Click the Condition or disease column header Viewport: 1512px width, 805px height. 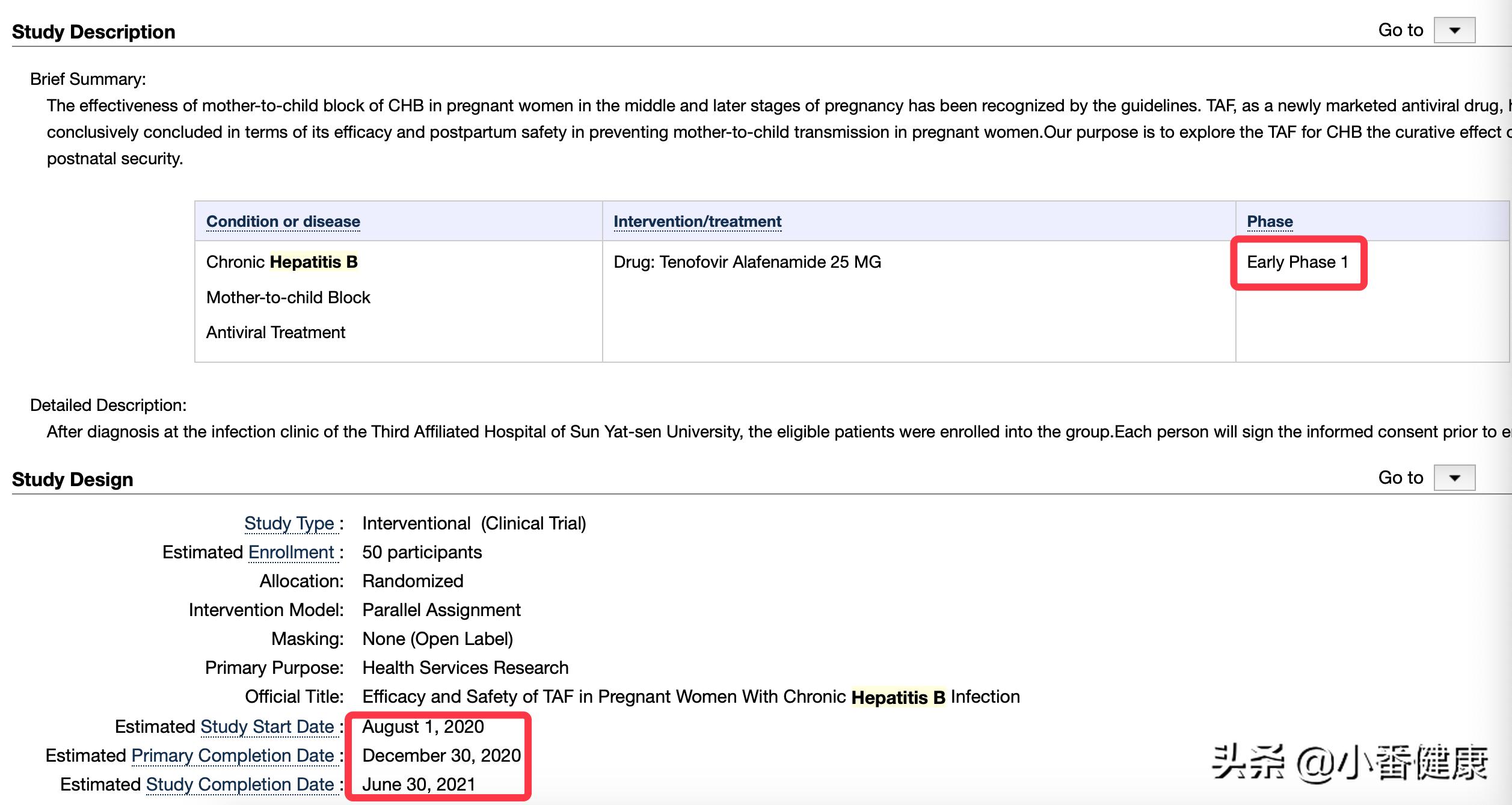point(283,221)
